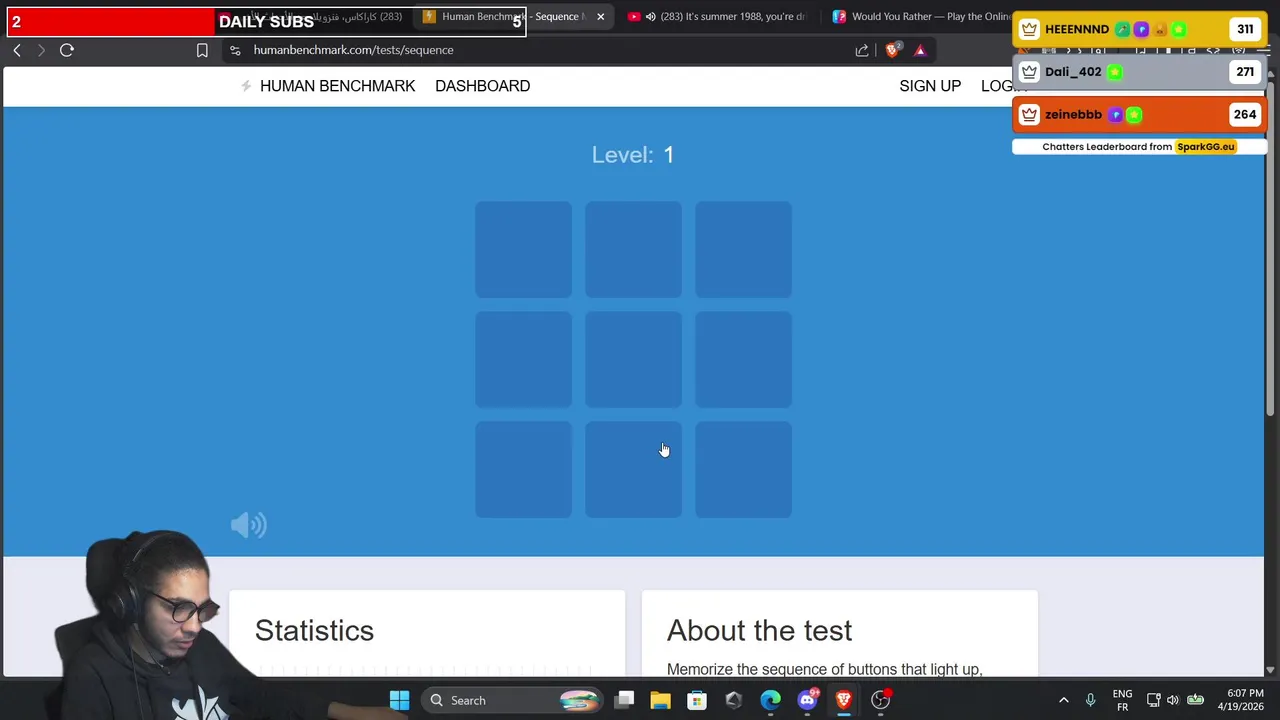This screenshot has width=1280, height=720.
Task: Open network settings from the tray
Action: pos(1153,700)
